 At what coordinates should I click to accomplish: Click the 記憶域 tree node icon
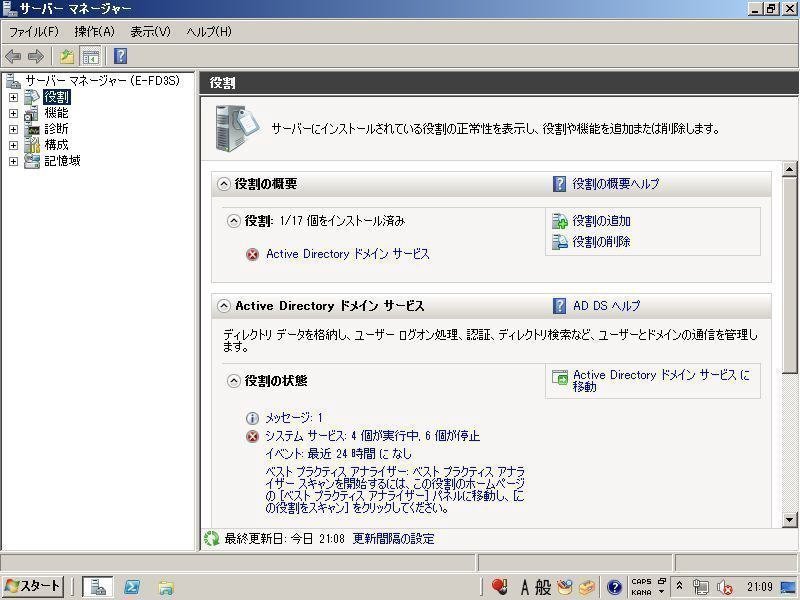[32, 161]
